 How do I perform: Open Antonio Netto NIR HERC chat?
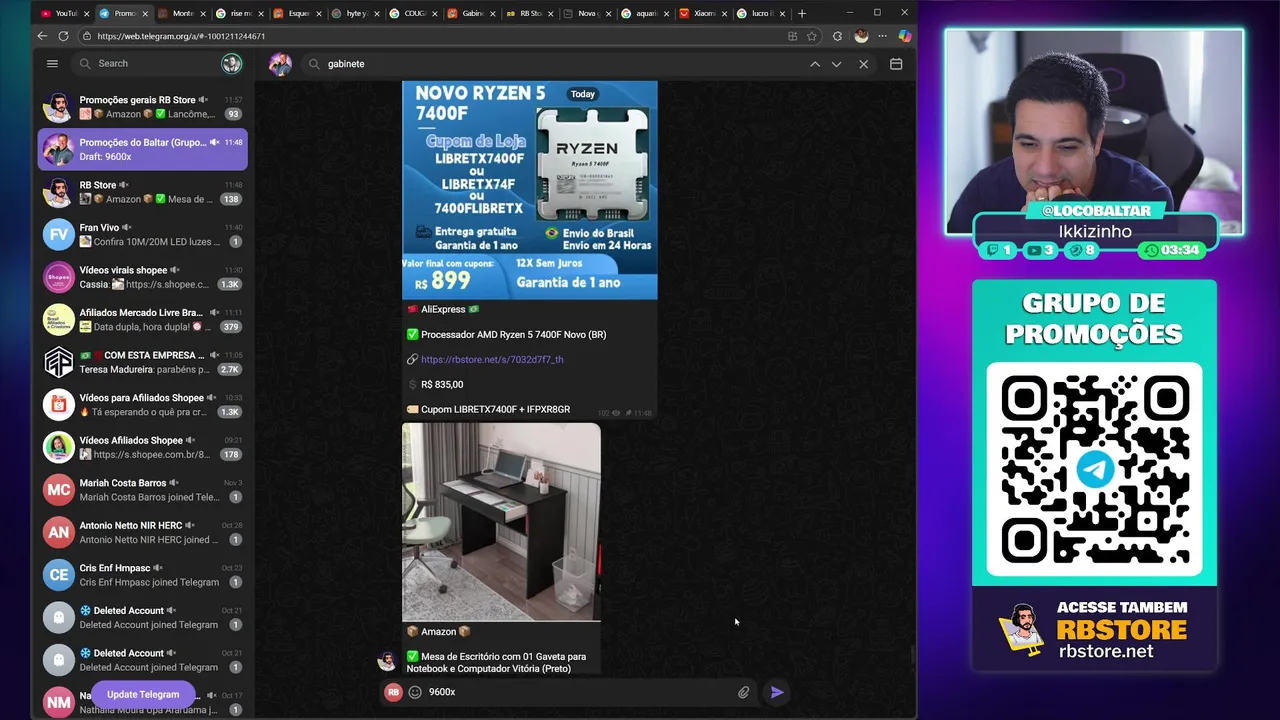coord(143,532)
